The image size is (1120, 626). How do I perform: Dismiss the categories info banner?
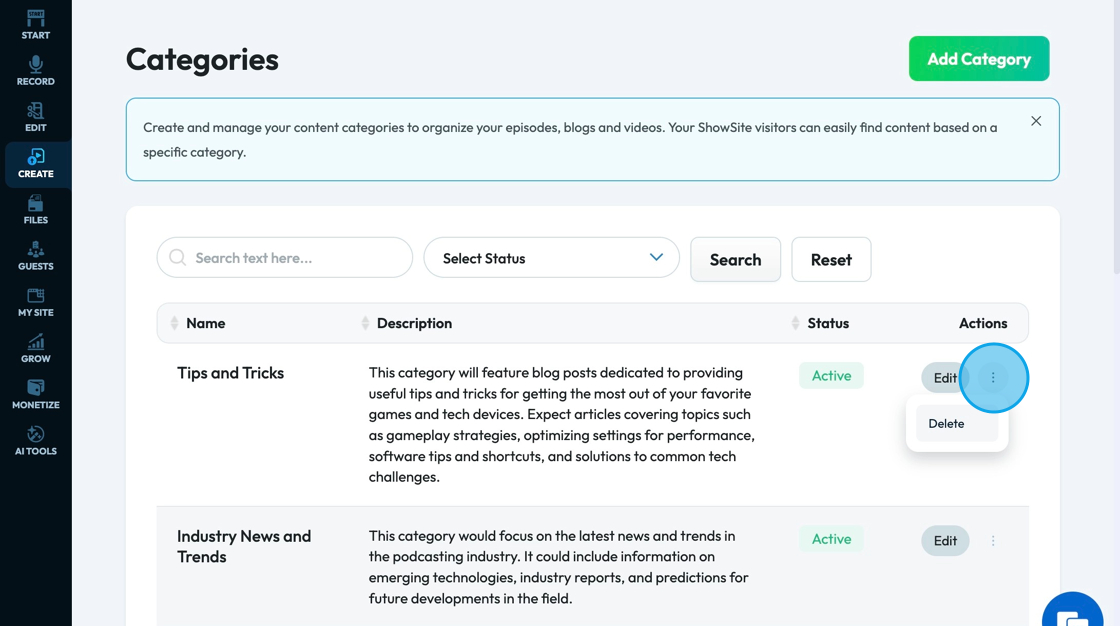[1036, 121]
